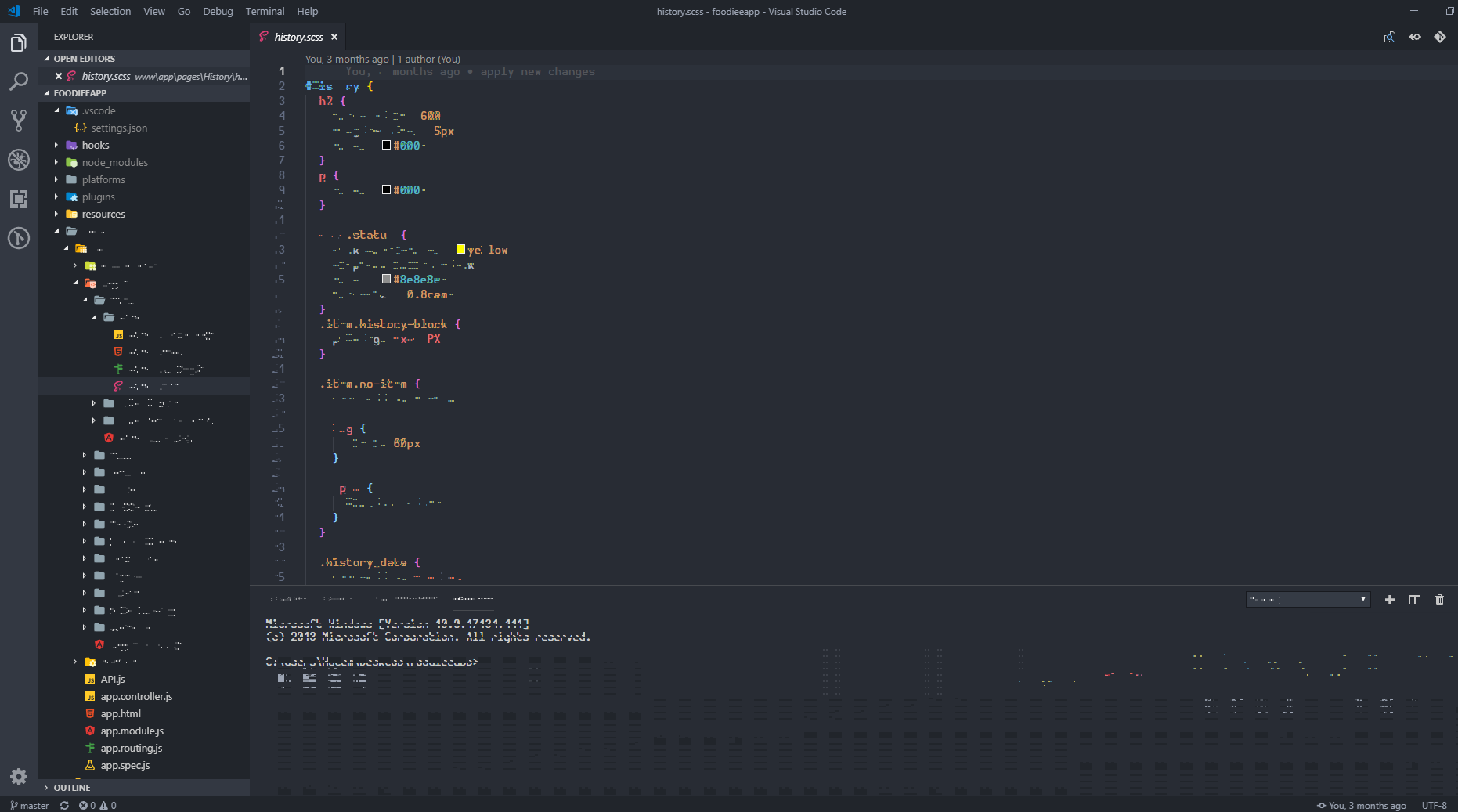Open the Debug menu
This screenshot has width=1458, height=812.
tap(218, 11)
